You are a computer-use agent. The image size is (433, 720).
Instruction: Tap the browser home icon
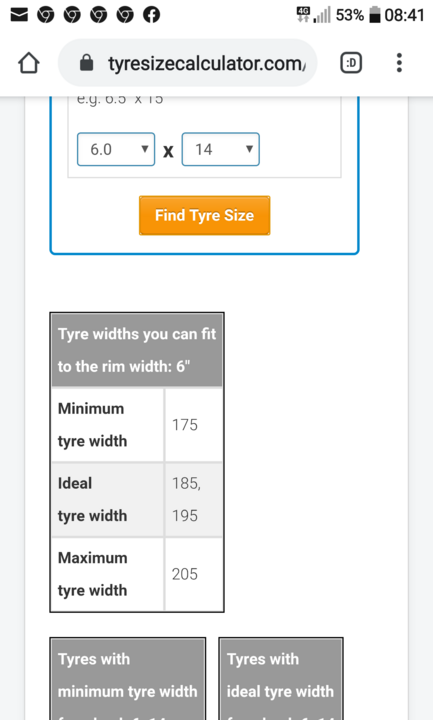(x=29, y=63)
